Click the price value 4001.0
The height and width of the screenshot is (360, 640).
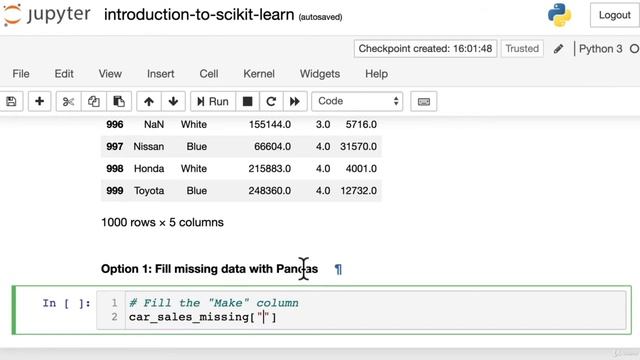tap(361, 169)
